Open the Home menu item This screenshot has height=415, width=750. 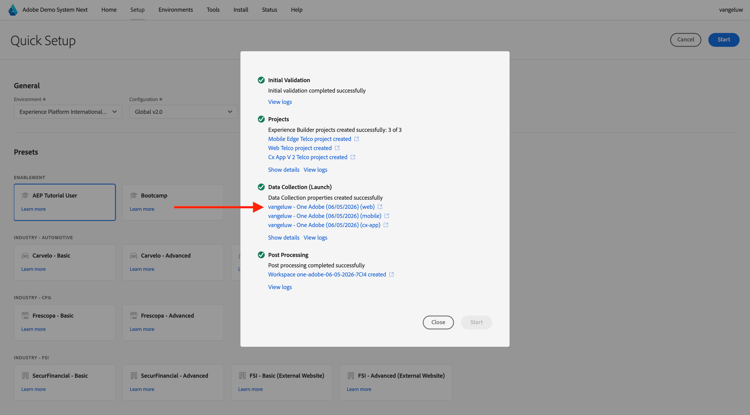tap(109, 10)
